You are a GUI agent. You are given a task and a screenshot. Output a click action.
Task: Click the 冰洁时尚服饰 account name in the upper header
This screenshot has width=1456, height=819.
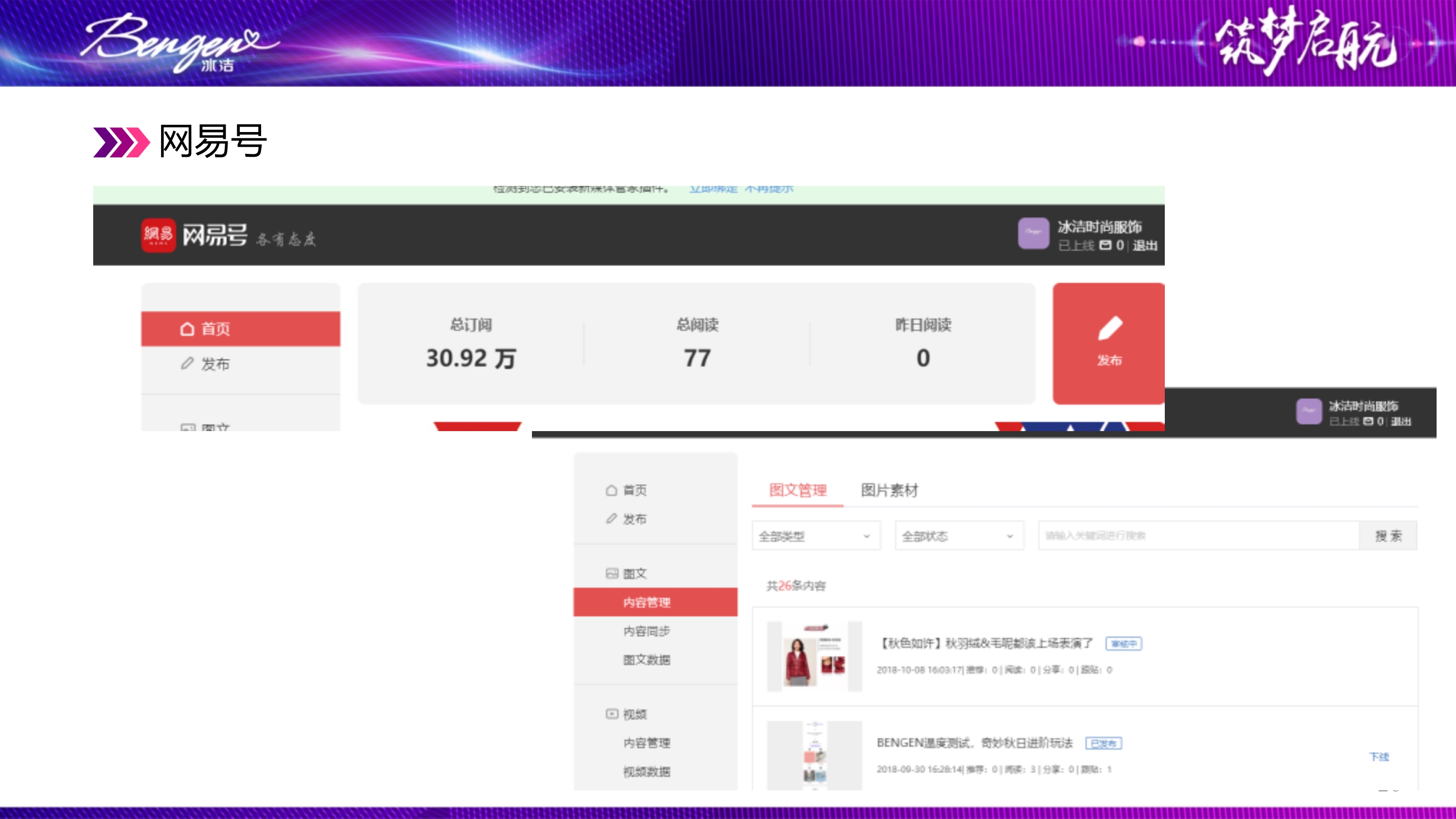(1099, 227)
